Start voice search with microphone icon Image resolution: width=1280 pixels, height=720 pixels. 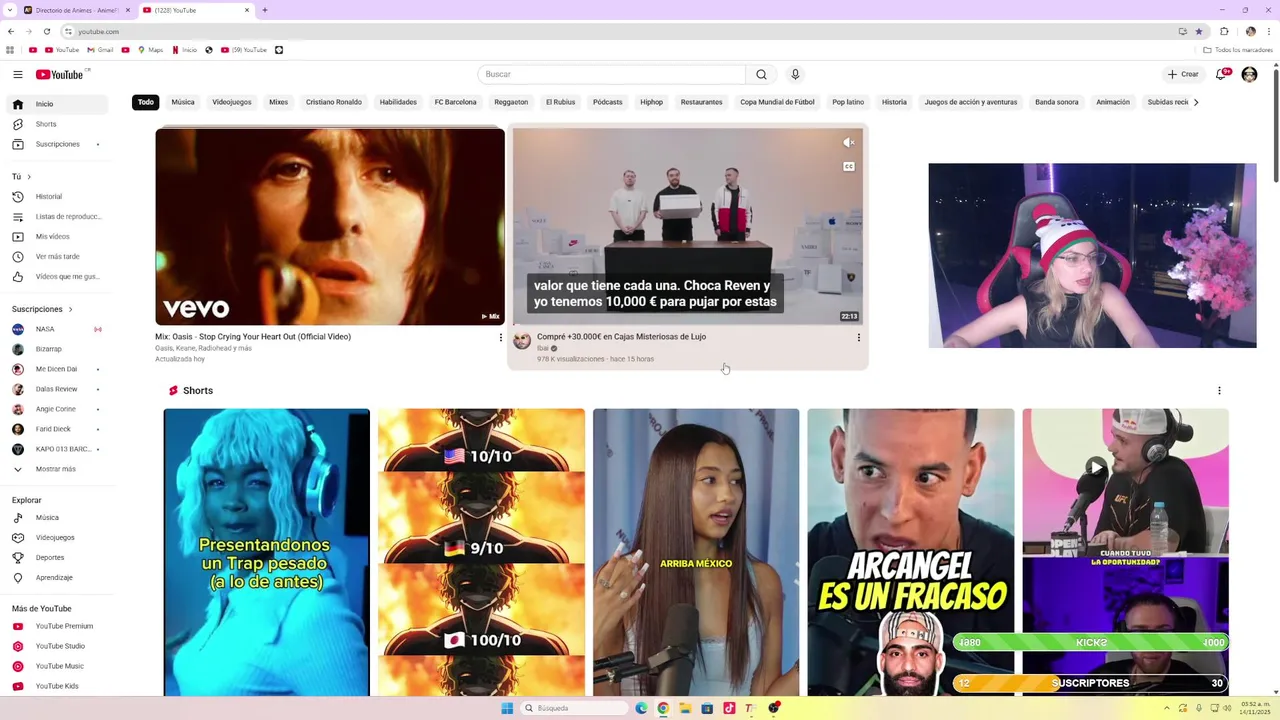[x=795, y=74]
